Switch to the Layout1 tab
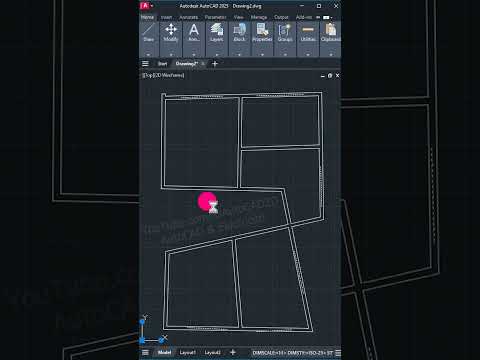 pos(188,352)
